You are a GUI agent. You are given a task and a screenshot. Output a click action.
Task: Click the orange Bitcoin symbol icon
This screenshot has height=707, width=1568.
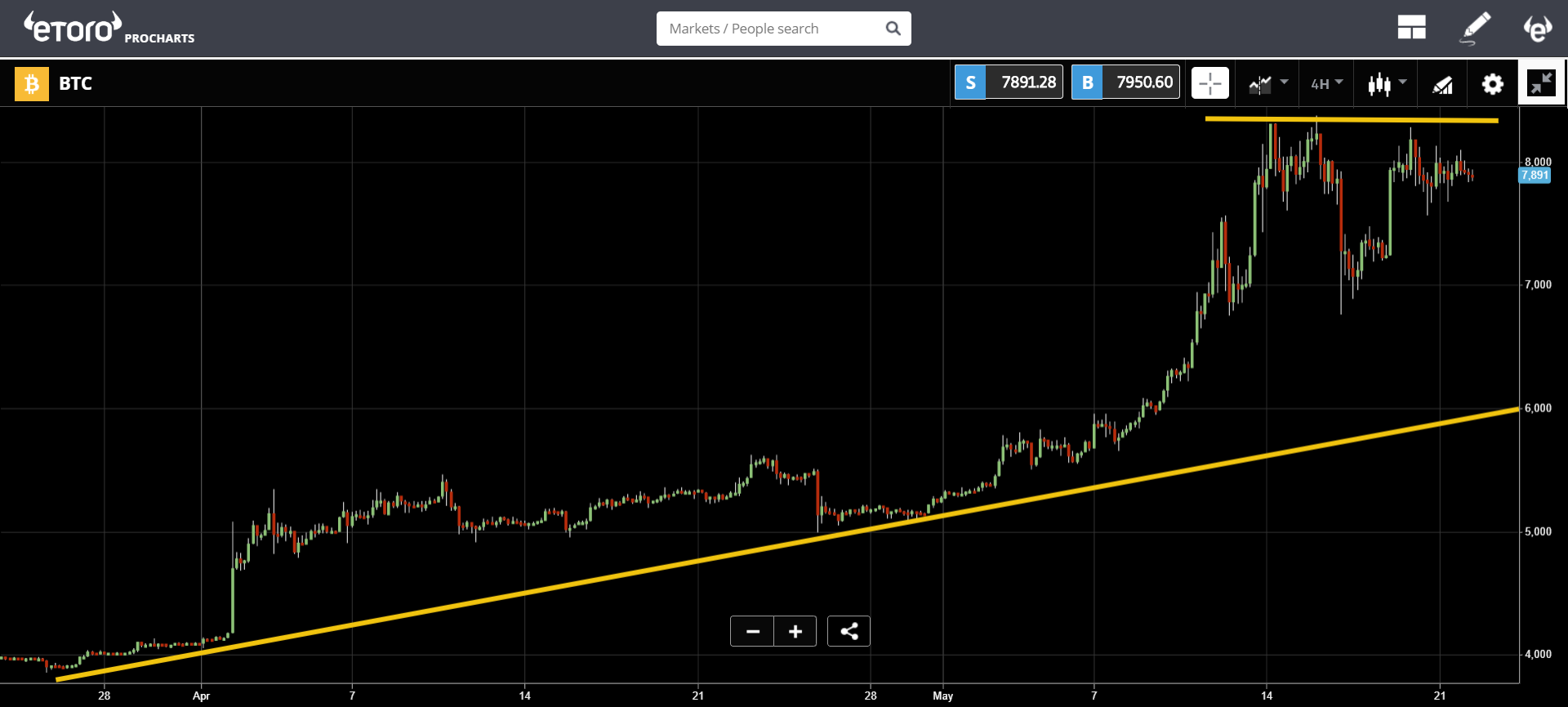pos(32,83)
